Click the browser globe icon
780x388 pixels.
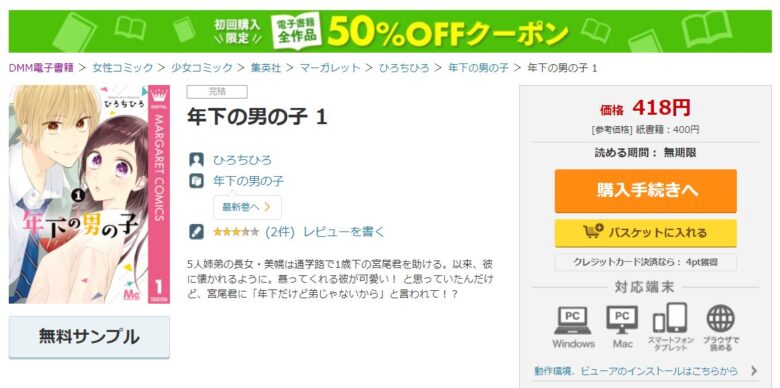click(721, 319)
